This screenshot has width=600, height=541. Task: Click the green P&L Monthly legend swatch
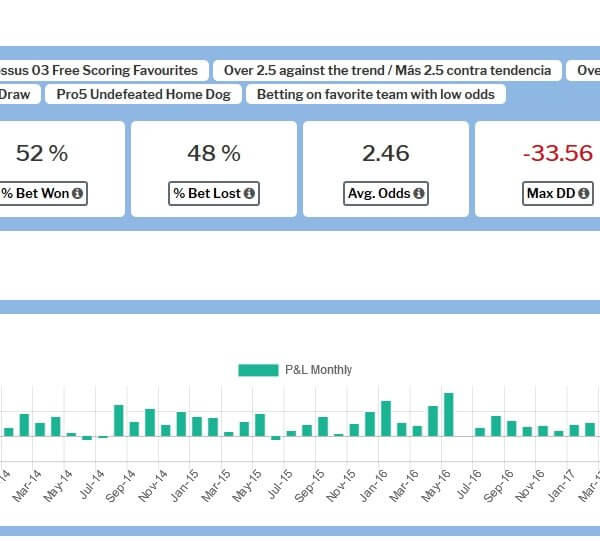coord(258,370)
